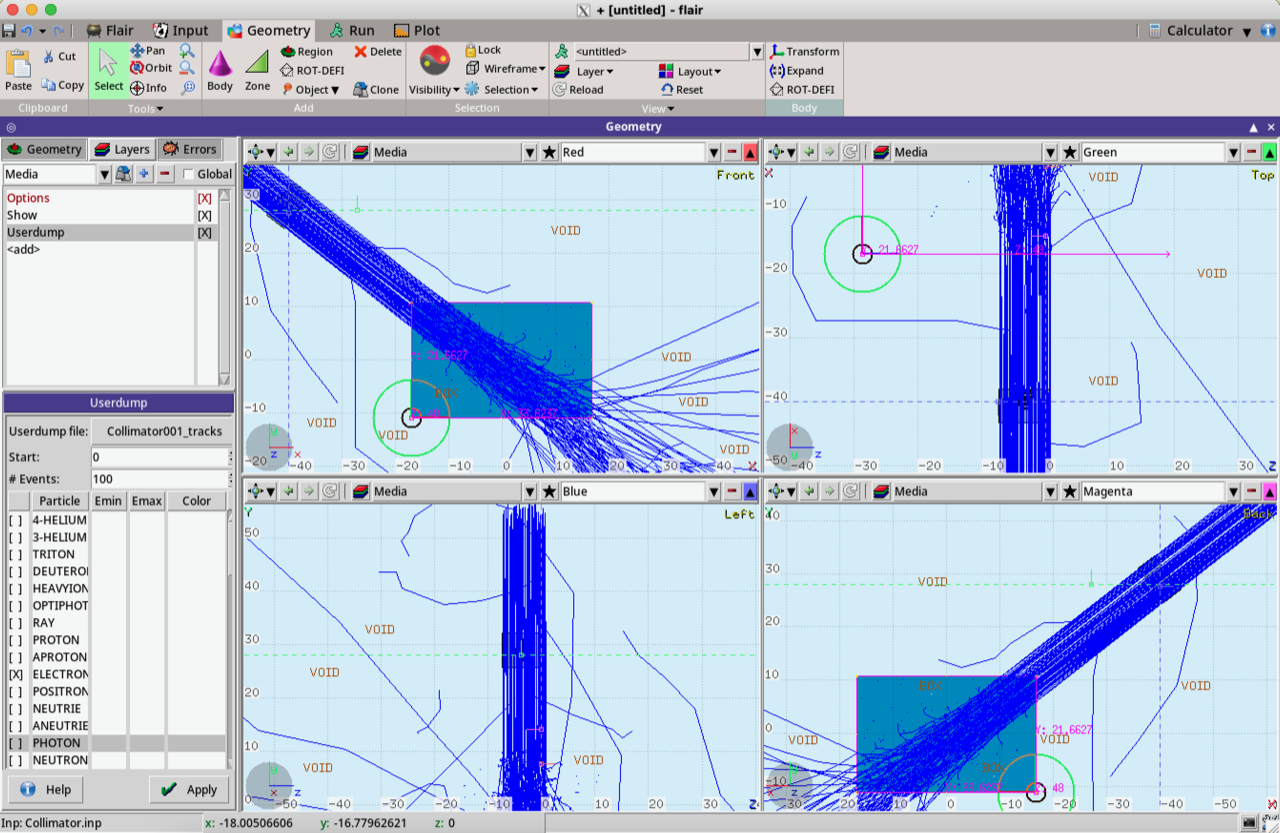The height and width of the screenshot is (833, 1280).
Task: Click the green color indicator on Green viewport
Action: (x=1269, y=152)
